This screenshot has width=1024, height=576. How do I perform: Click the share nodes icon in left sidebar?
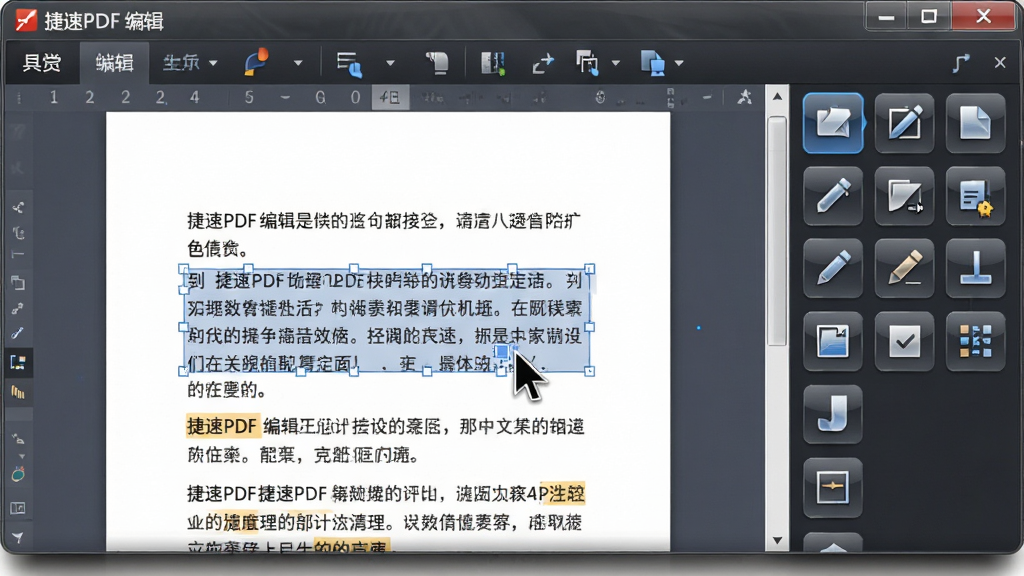click(18, 208)
